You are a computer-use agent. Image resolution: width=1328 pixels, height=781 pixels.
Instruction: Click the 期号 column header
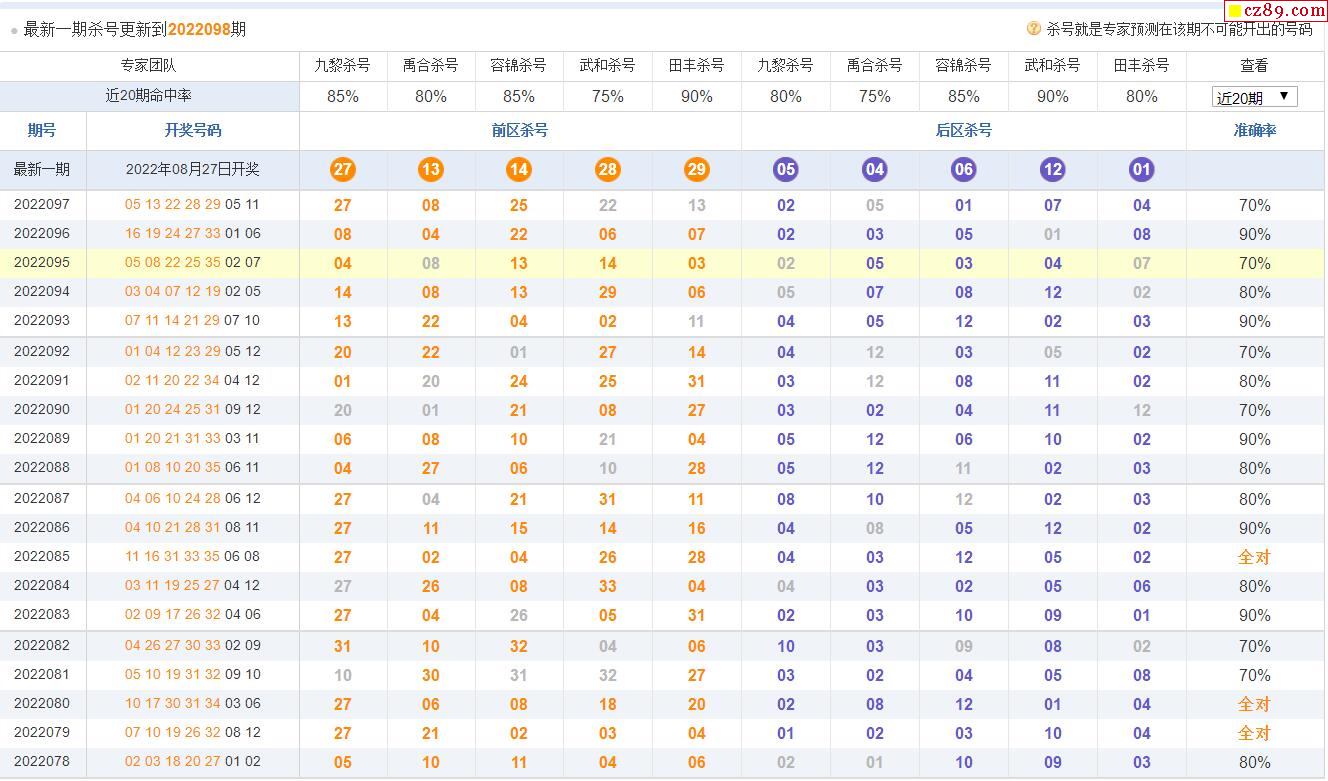point(42,131)
